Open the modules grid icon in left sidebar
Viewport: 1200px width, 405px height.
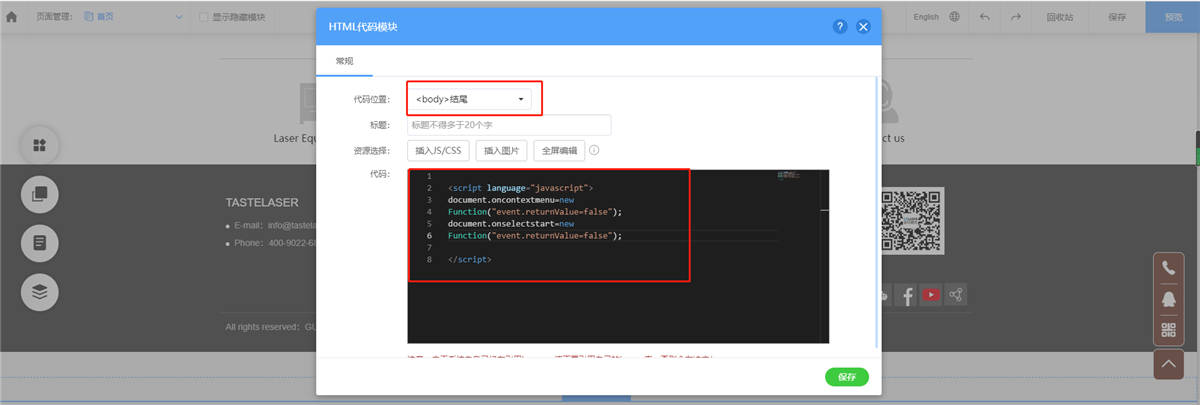(40, 145)
